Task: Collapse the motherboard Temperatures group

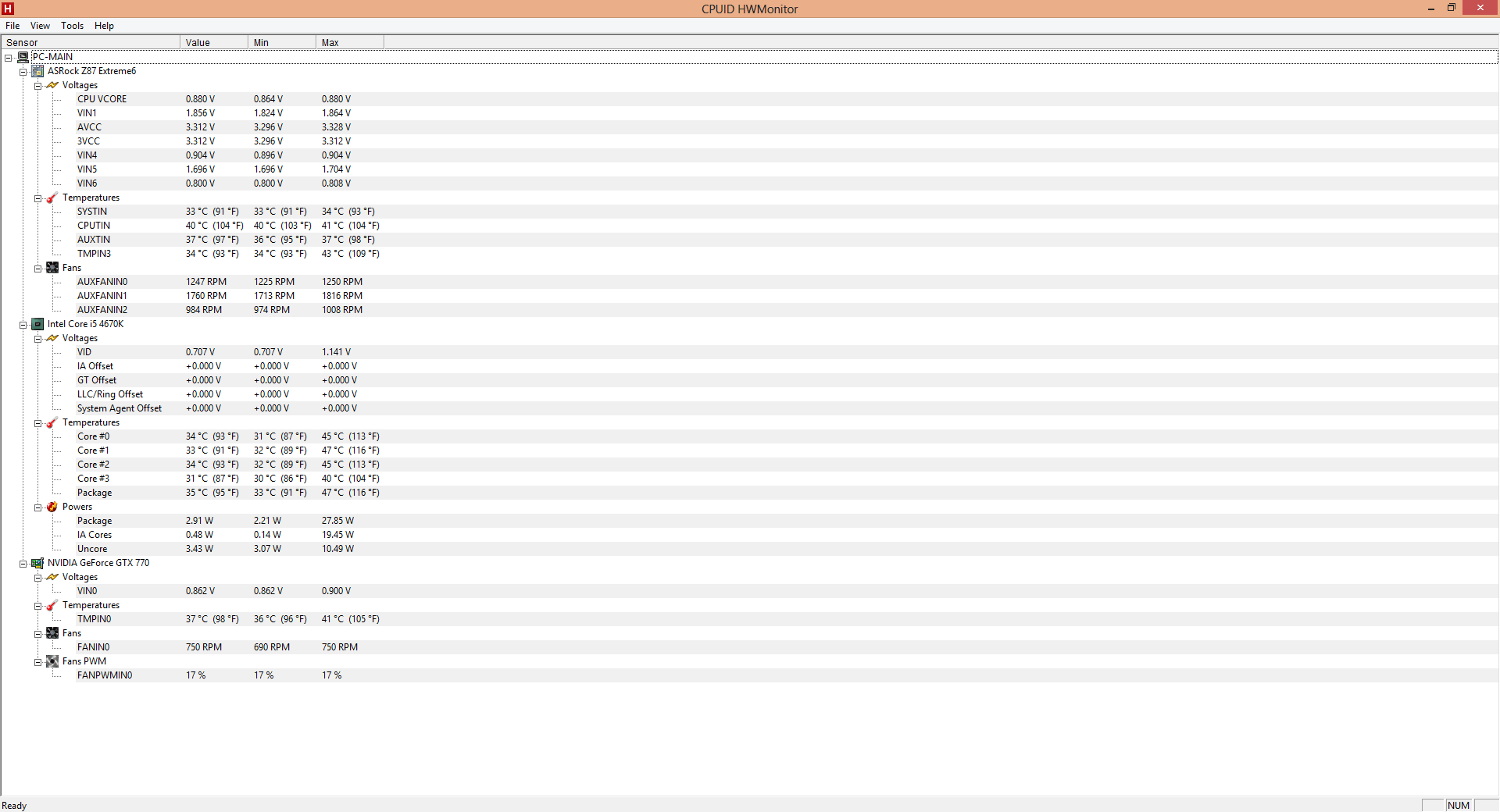Action: (x=37, y=198)
